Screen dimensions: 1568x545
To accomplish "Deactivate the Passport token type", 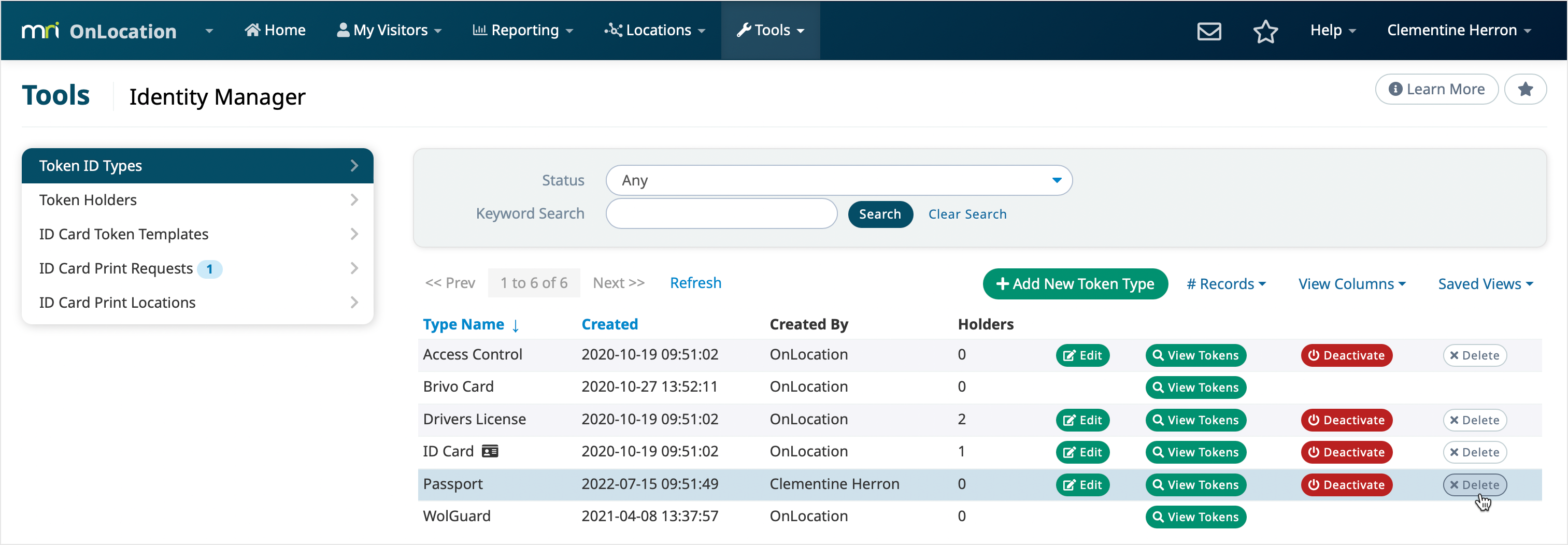I will [x=1346, y=485].
